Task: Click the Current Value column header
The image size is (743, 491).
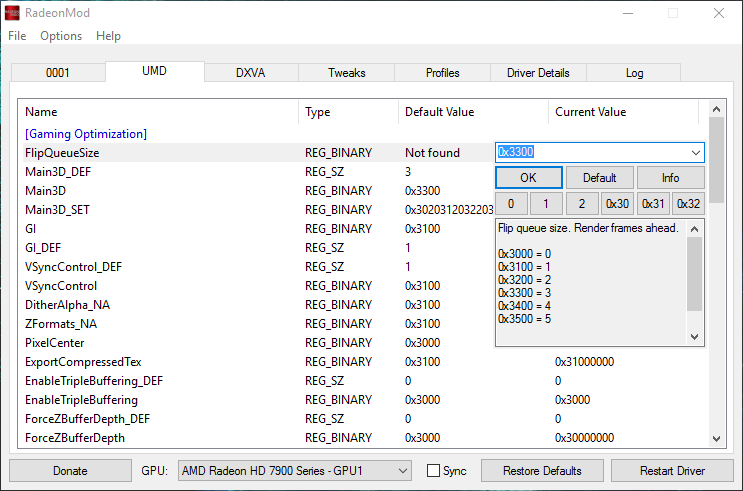Action: [x=624, y=112]
